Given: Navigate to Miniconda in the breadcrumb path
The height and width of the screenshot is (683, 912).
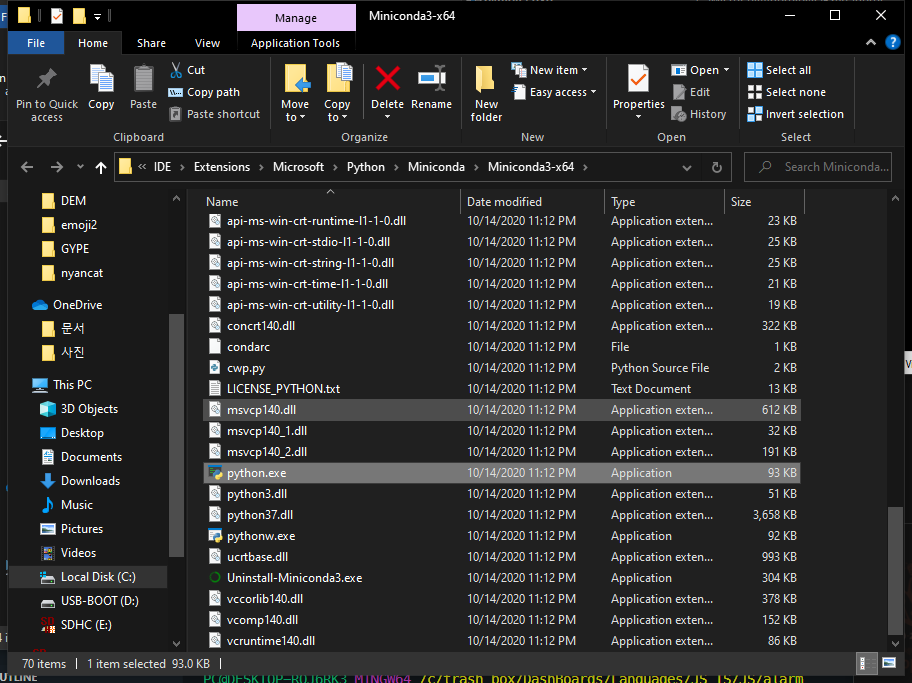Looking at the screenshot, I should [x=436, y=167].
